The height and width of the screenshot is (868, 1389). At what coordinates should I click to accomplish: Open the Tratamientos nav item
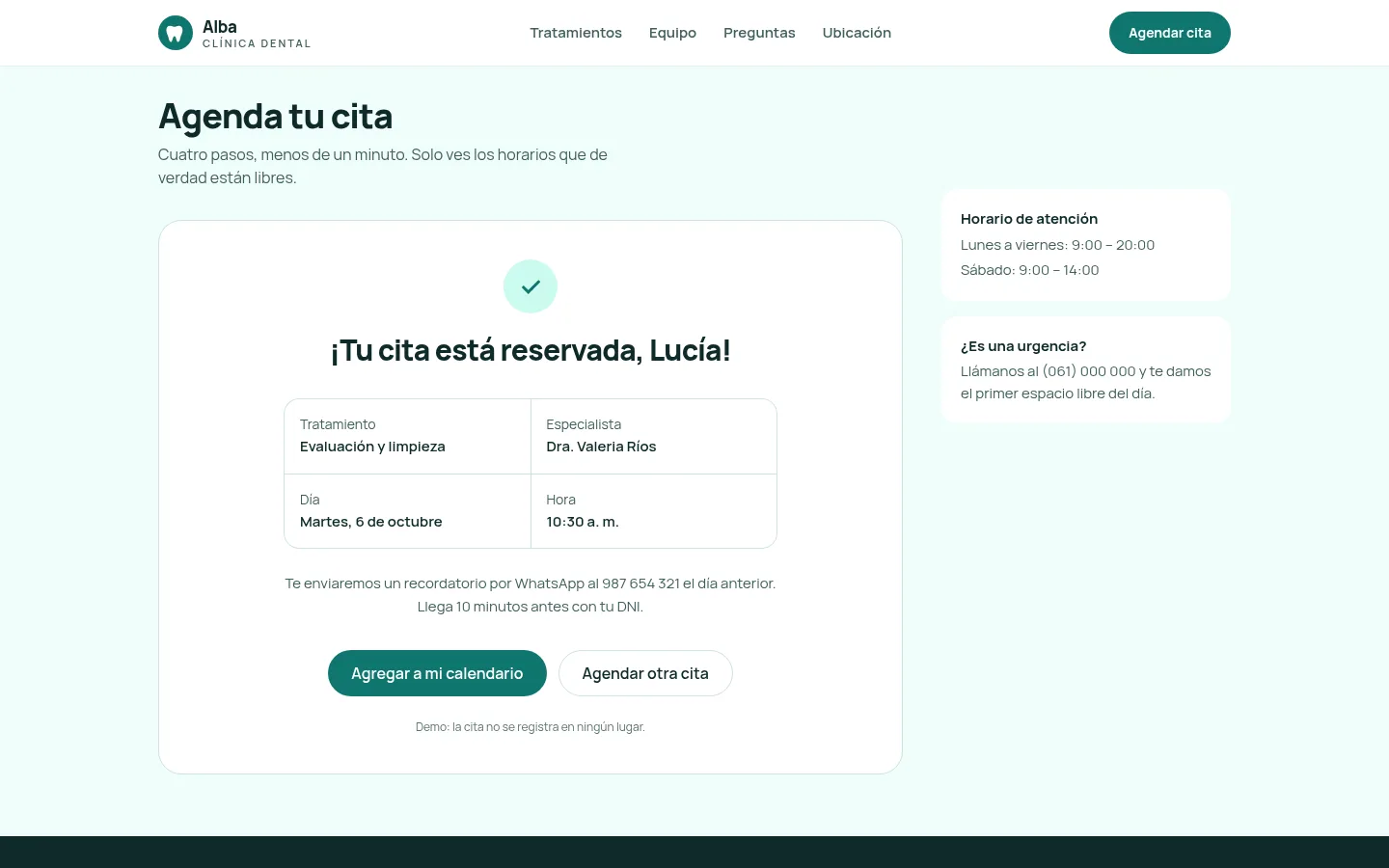(576, 33)
